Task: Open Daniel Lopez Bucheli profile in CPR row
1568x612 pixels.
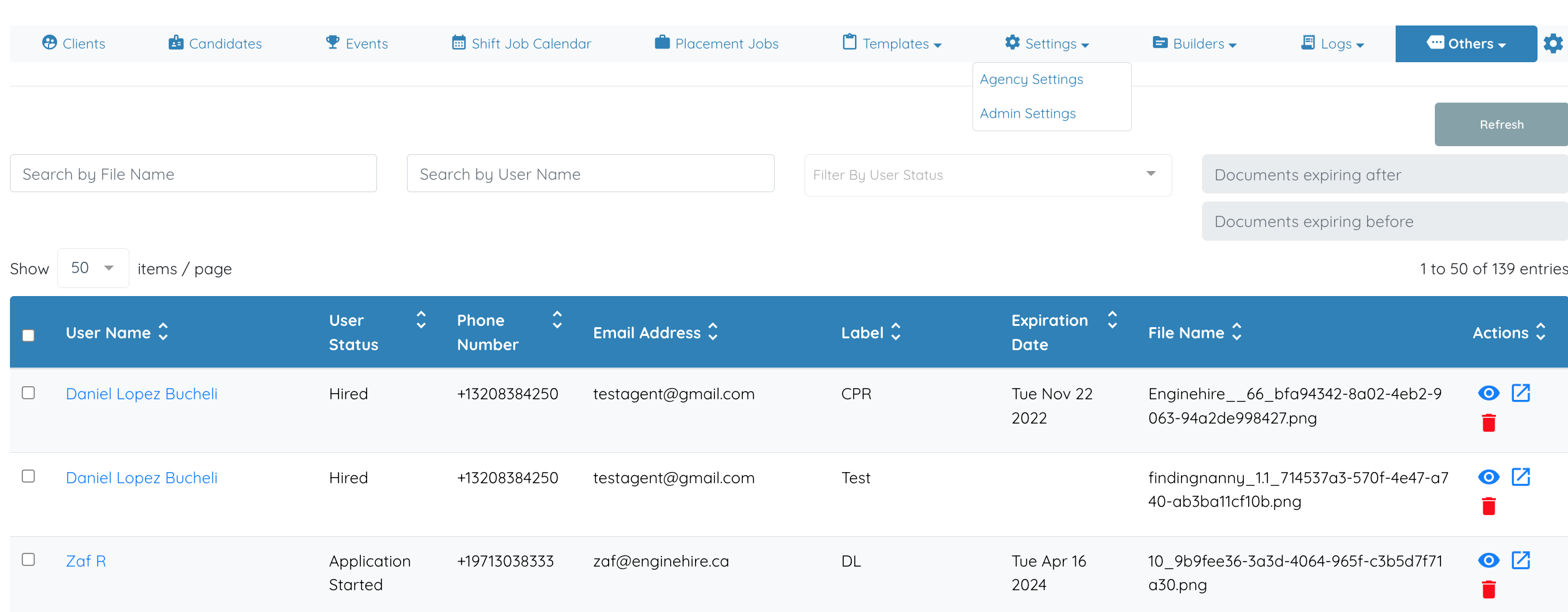Action: click(142, 394)
